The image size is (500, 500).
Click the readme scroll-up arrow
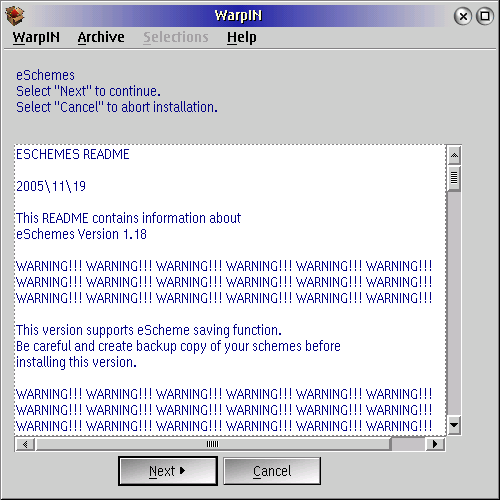click(x=454, y=155)
